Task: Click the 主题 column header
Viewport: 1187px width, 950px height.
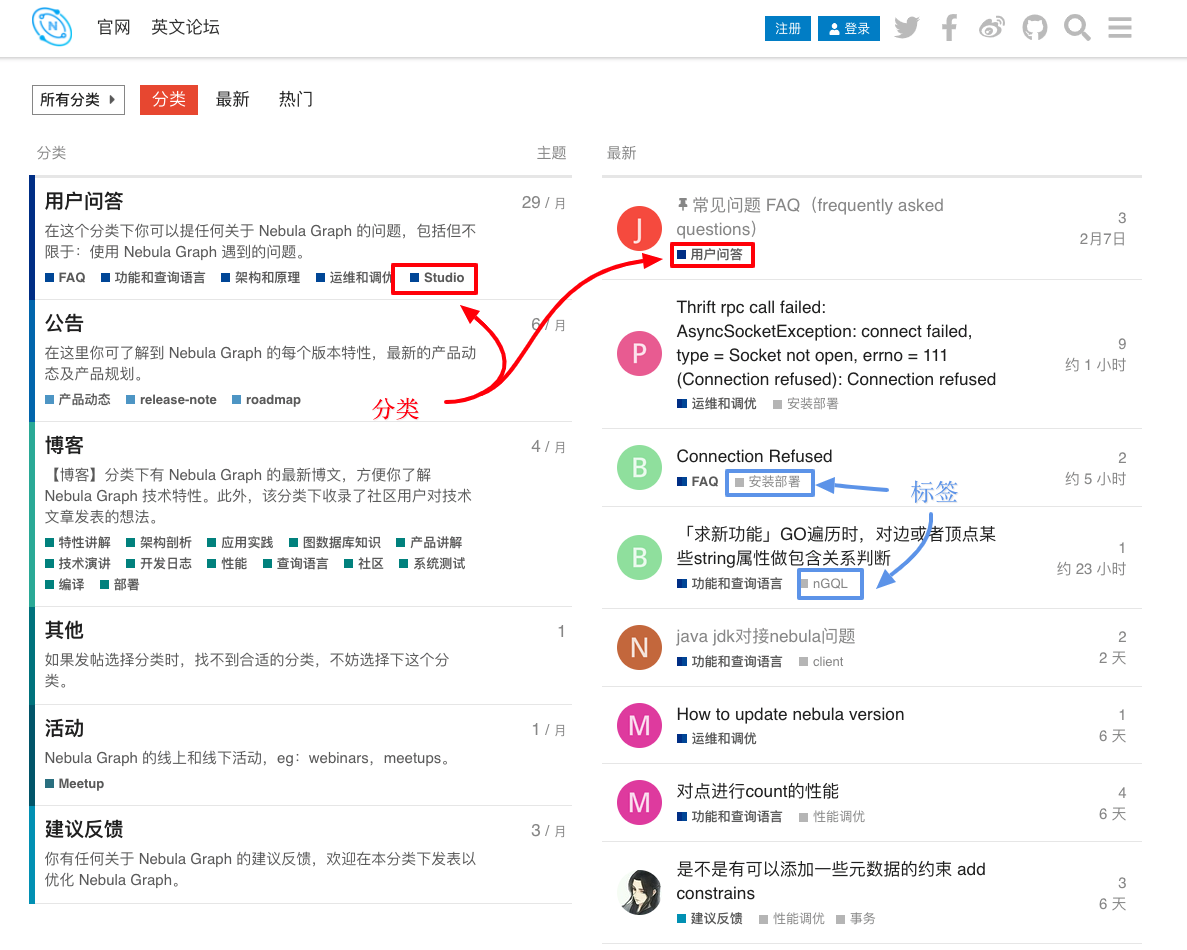Action: pyautogui.click(x=551, y=153)
